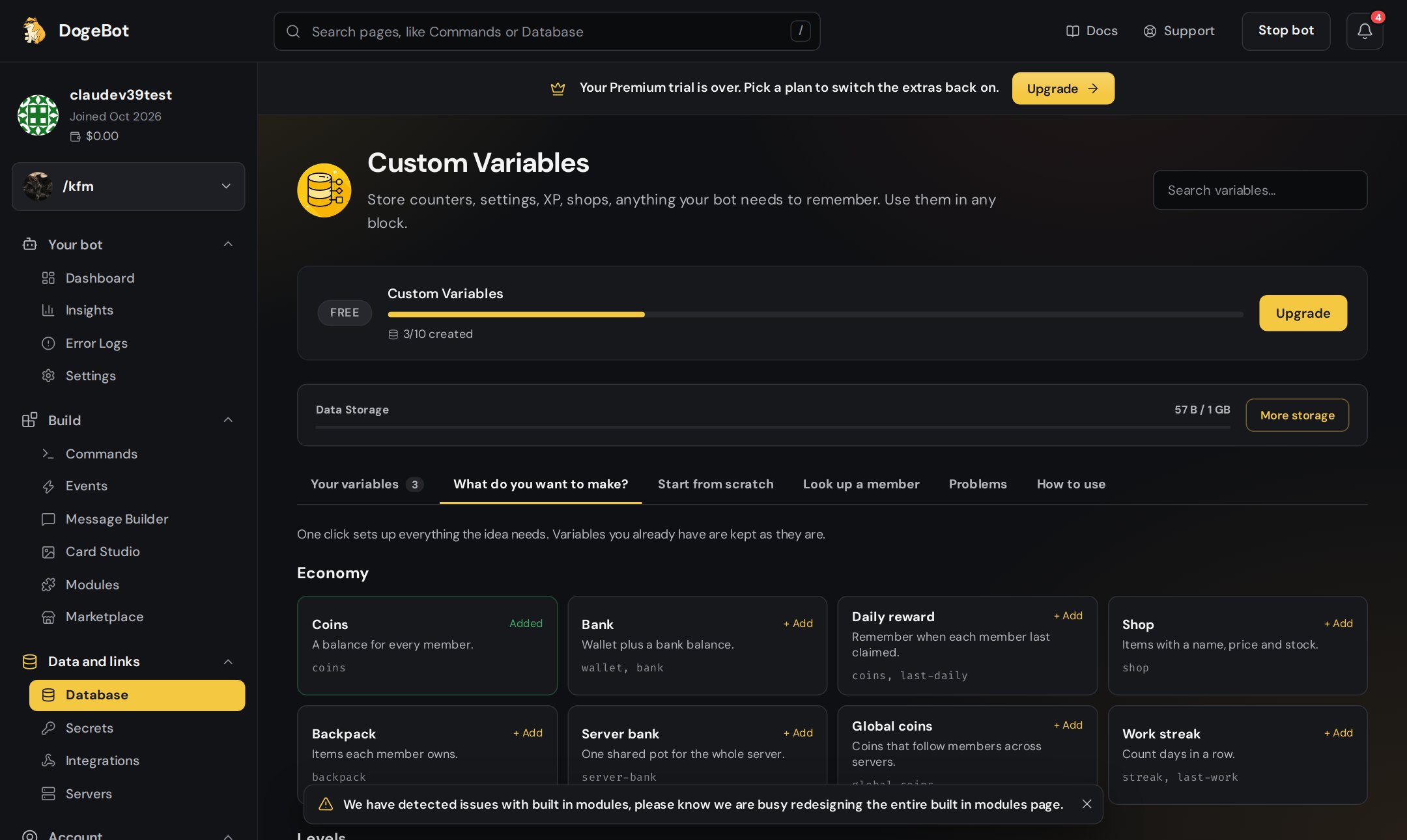This screenshot has height=840, width=1407.
Task: Dismiss the modules warning notification
Action: (1087, 804)
